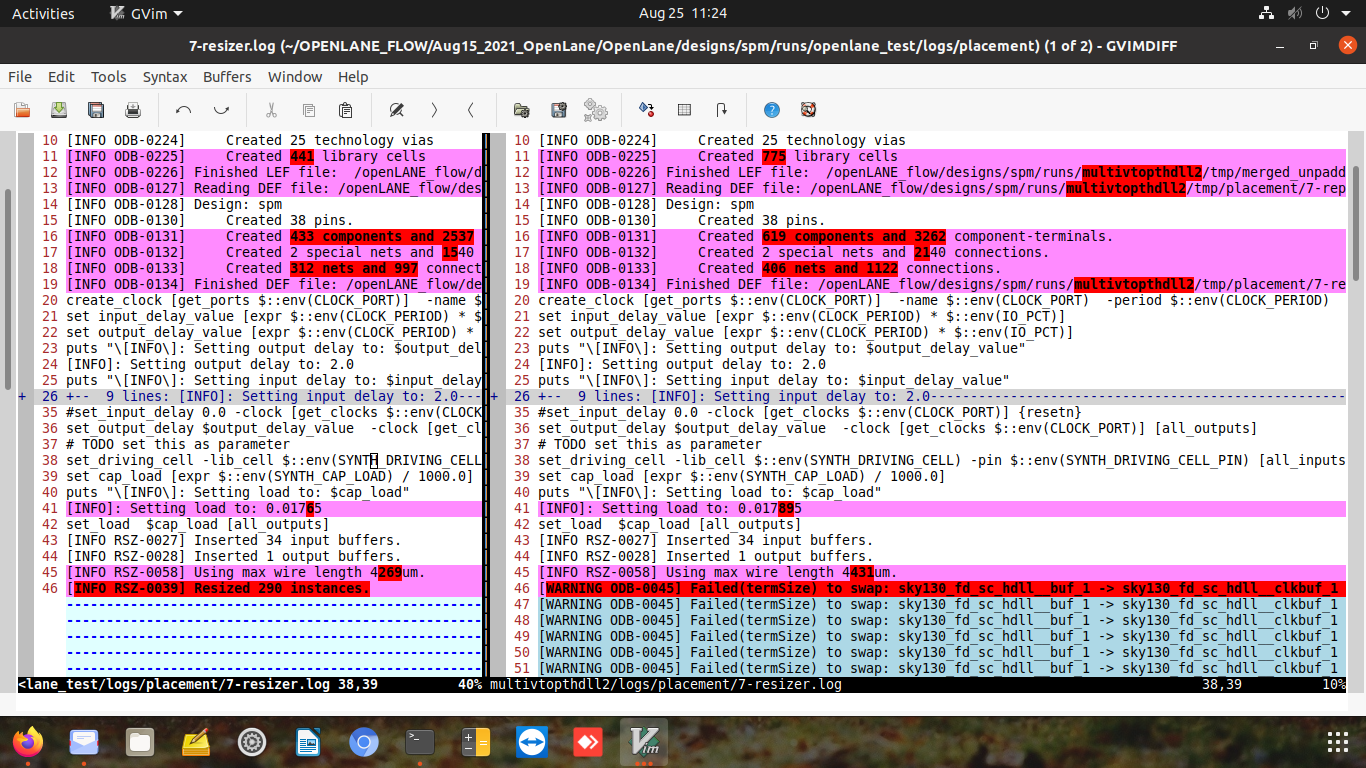The height and width of the screenshot is (768, 1366).
Task: Open Find and Replace tool icon
Action: [396, 110]
